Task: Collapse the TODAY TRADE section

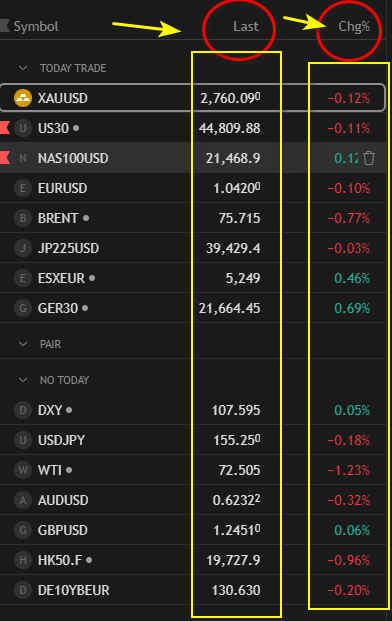Action: pos(23,68)
